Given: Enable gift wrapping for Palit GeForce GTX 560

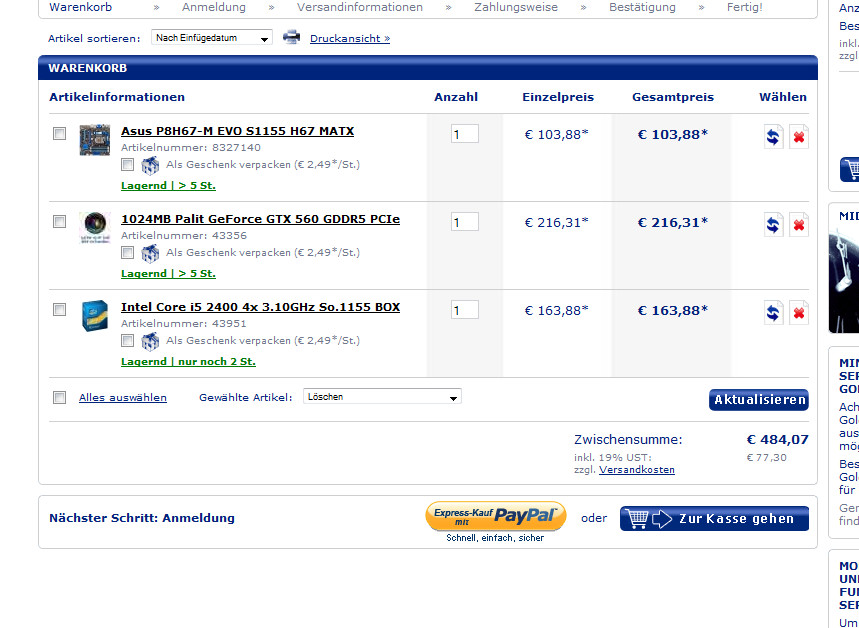Looking at the screenshot, I should 127,252.
